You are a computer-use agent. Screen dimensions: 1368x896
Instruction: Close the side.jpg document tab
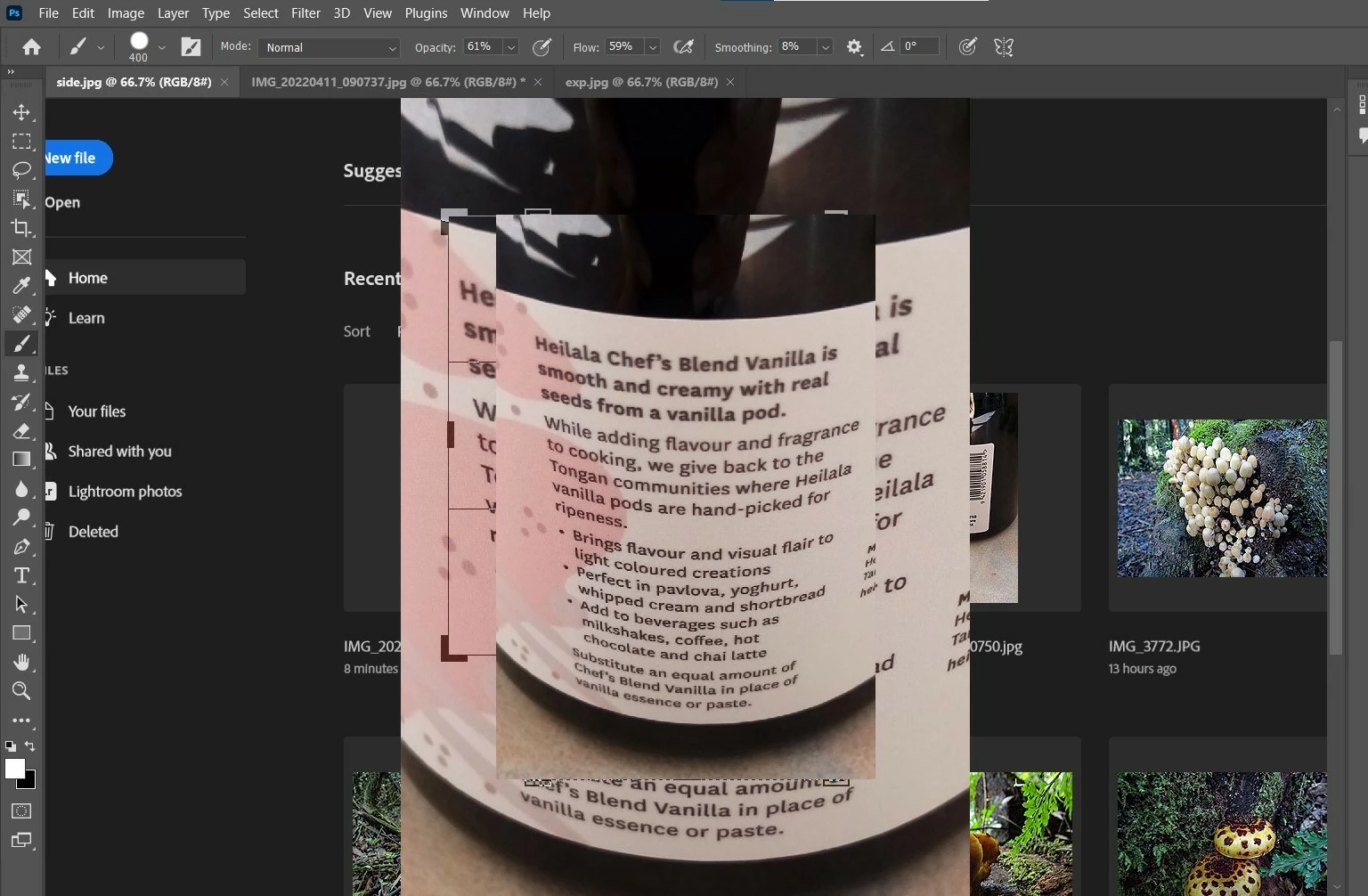pyautogui.click(x=224, y=82)
